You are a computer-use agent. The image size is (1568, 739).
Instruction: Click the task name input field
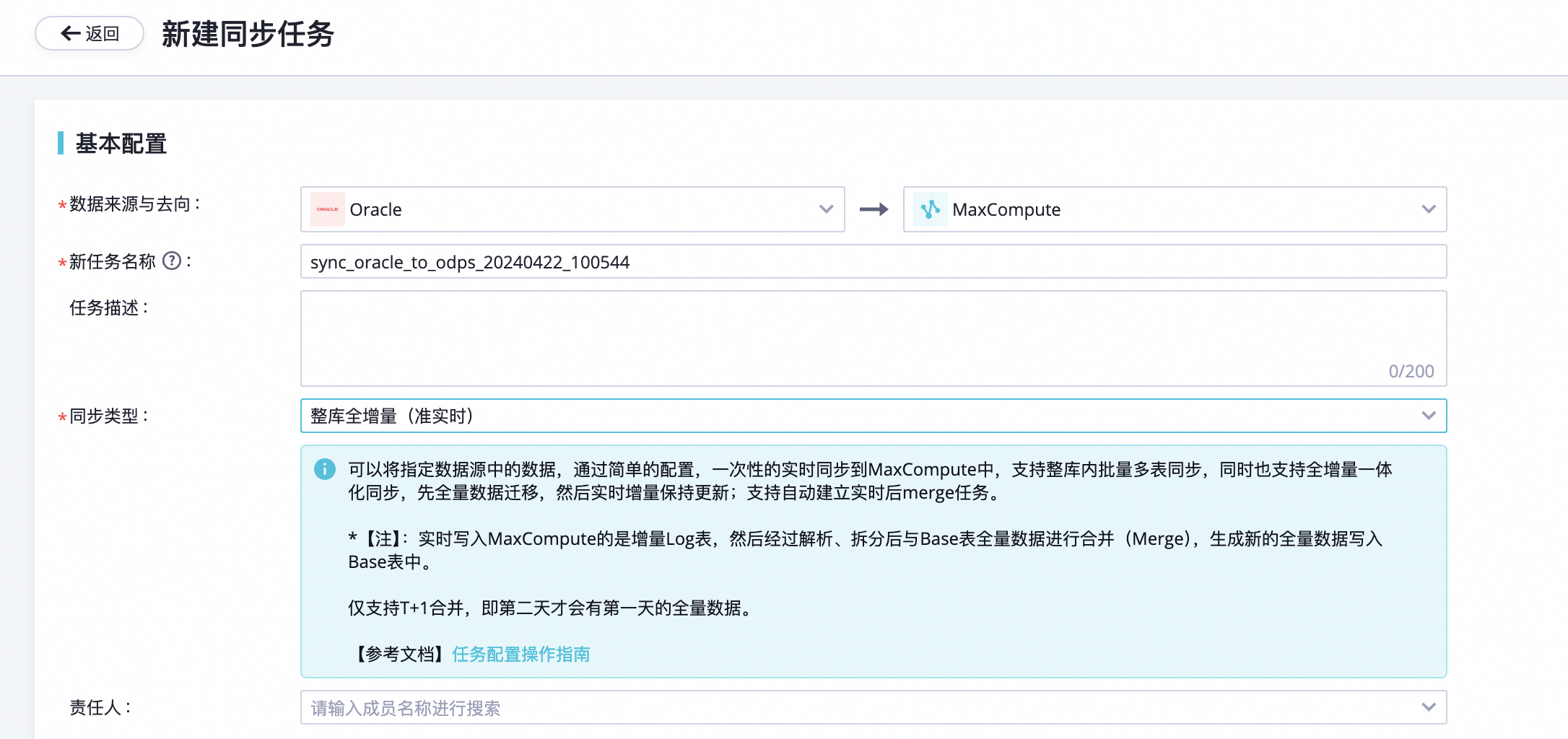click(x=874, y=261)
